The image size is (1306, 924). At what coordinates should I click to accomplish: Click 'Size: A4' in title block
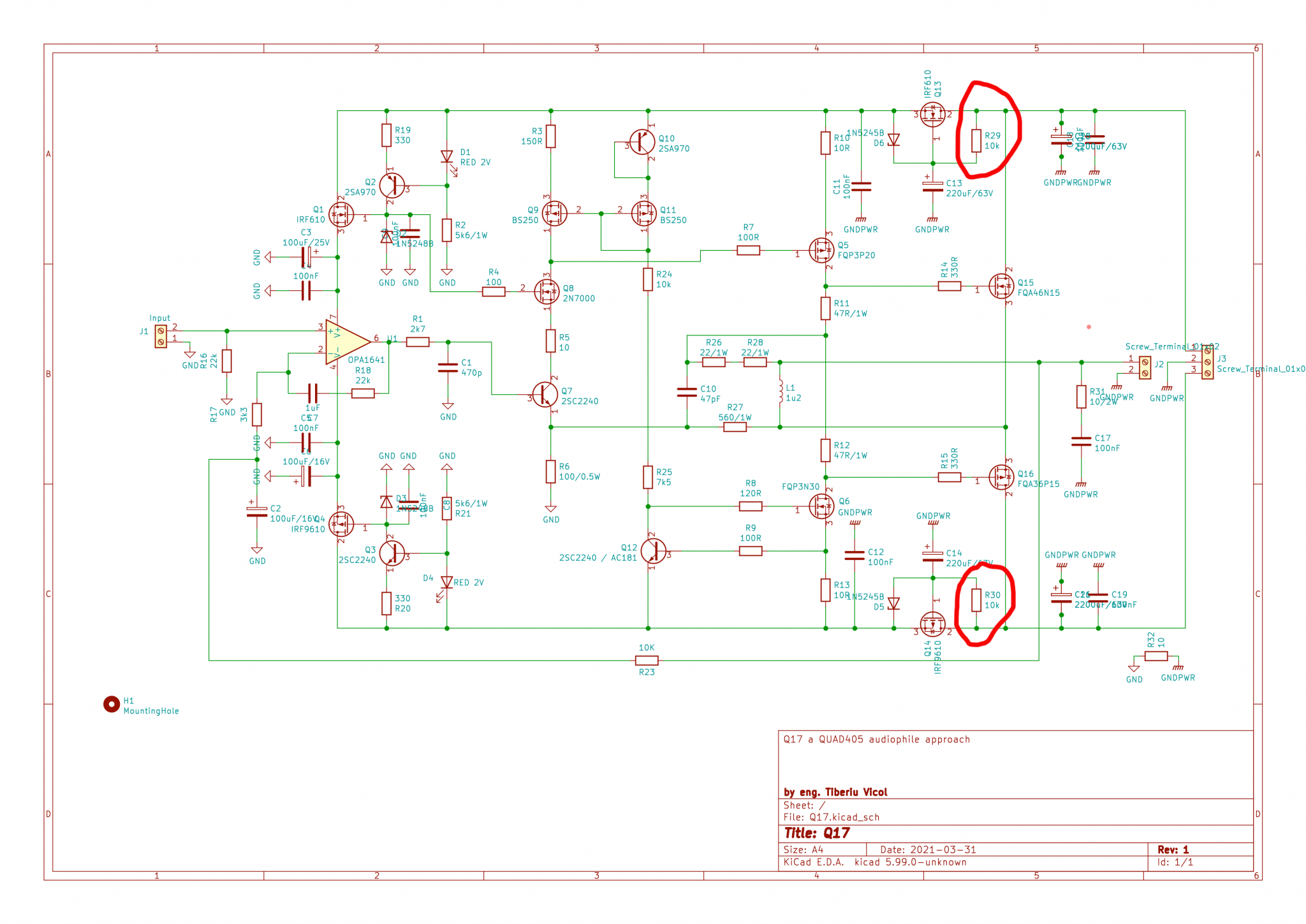[803, 849]
